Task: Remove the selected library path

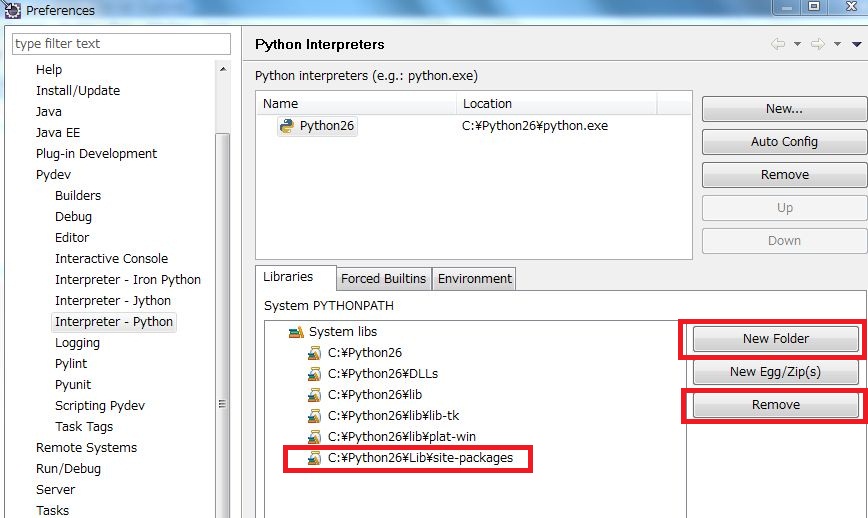Action: coord(776,405)
